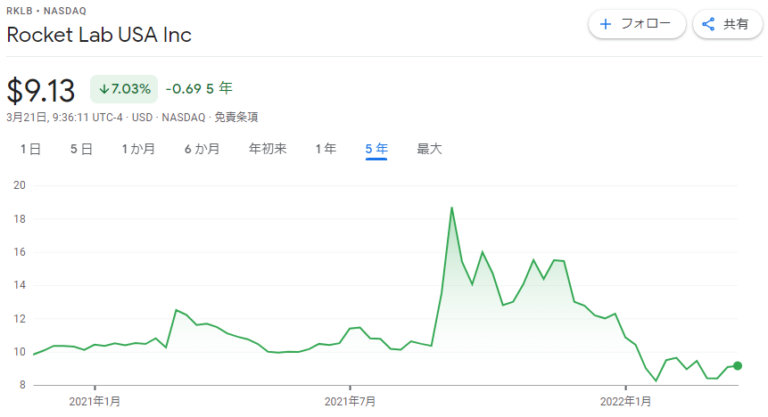Image resolution: width=768 pixels, height=417 pixels.
Task: Switch to the 1か月 range tab
Action: 138,149
